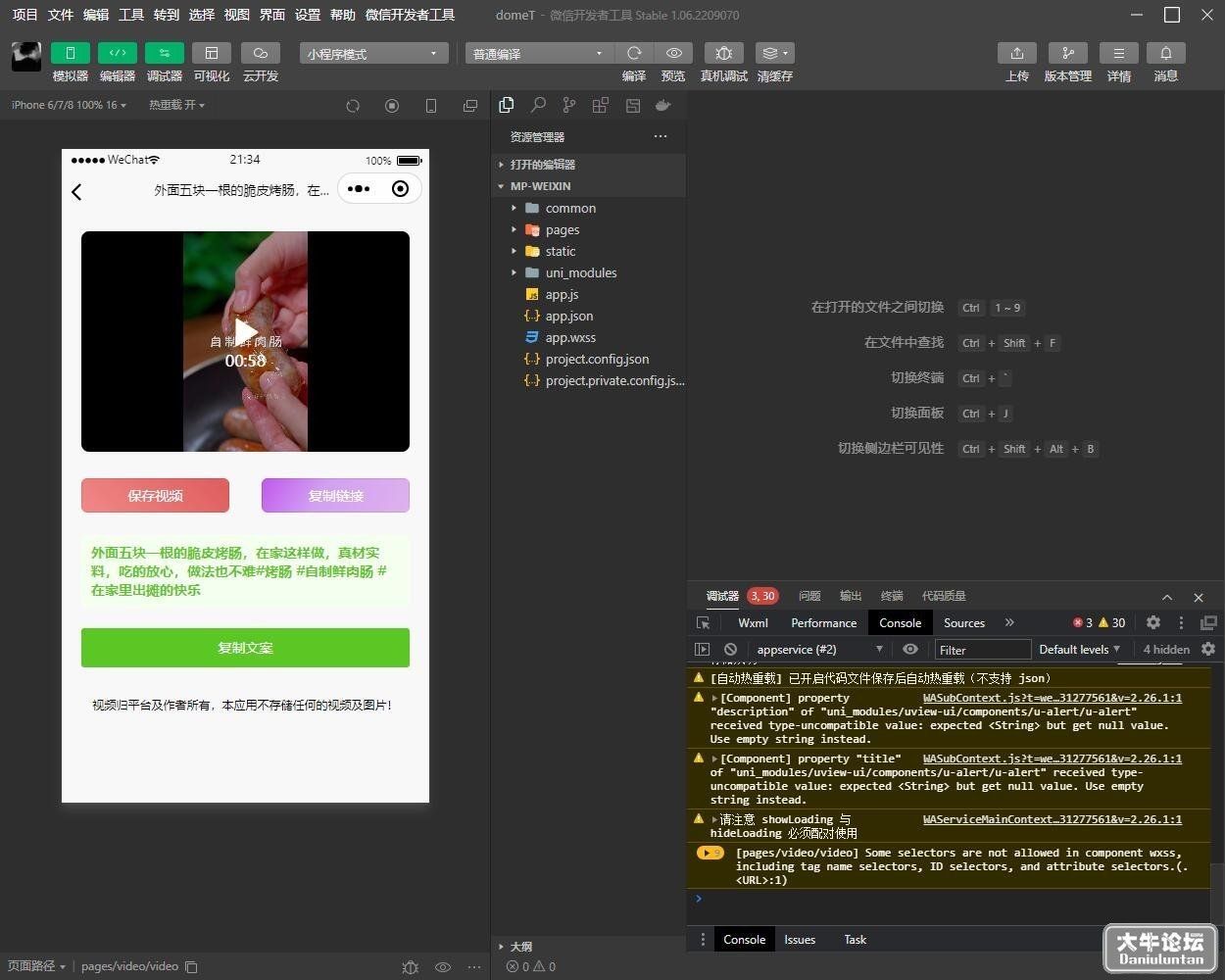Open the 消息 notifications bell

(x=1166, y=53)
